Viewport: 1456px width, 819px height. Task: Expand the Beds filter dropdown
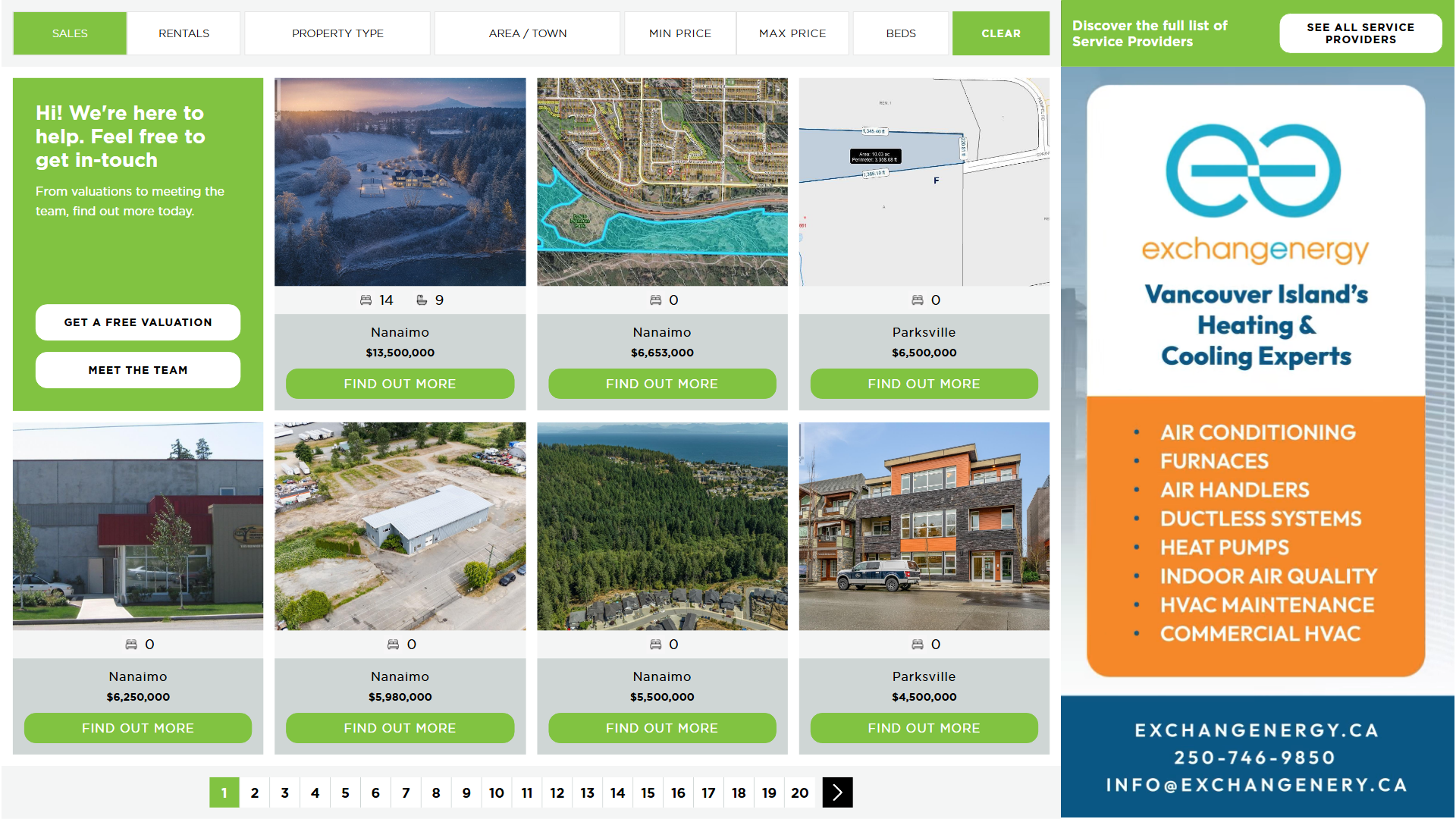900,33
